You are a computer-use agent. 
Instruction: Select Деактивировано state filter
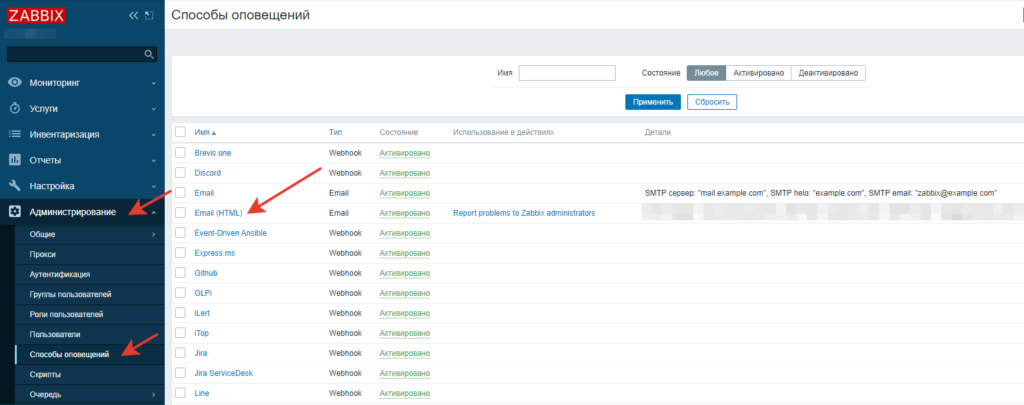point(828,73)
